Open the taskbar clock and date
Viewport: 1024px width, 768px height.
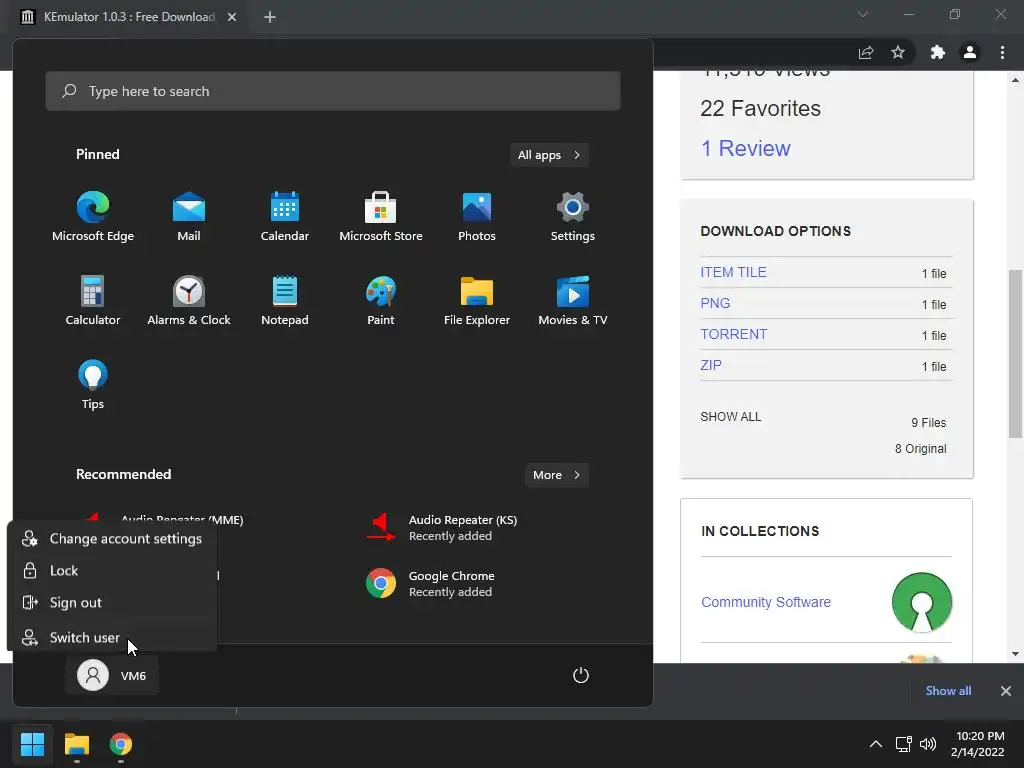[978, 744]
